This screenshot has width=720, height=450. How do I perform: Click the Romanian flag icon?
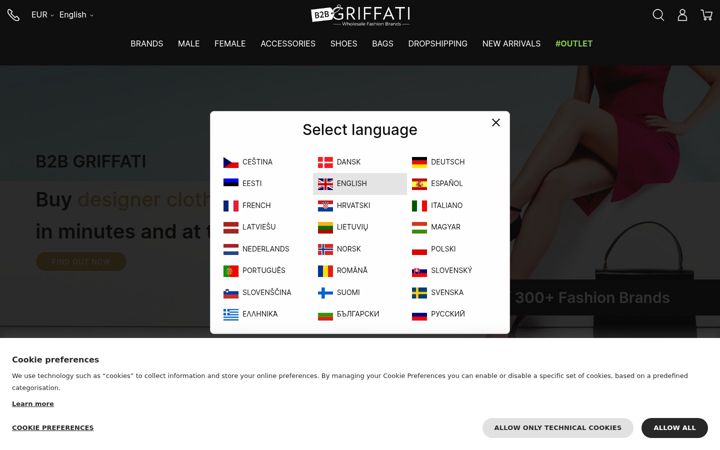[325, 270]
